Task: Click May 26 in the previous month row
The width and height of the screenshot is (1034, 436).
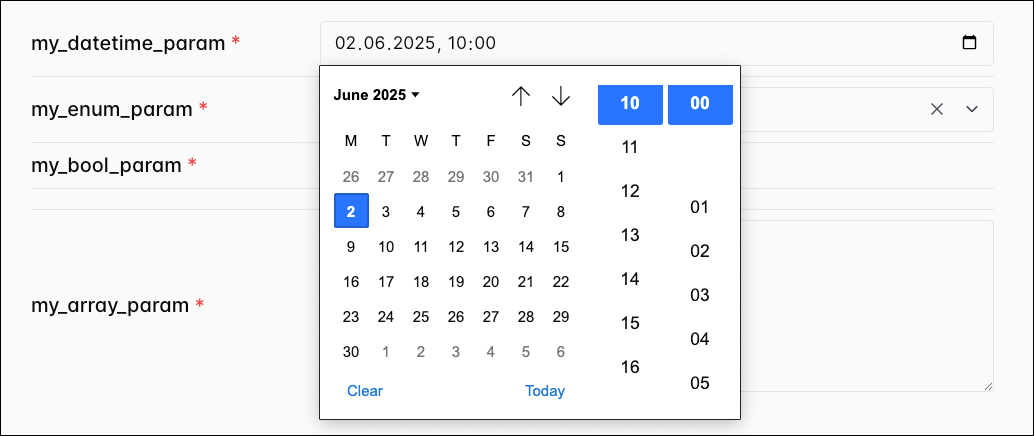Action: click(351, 177)
